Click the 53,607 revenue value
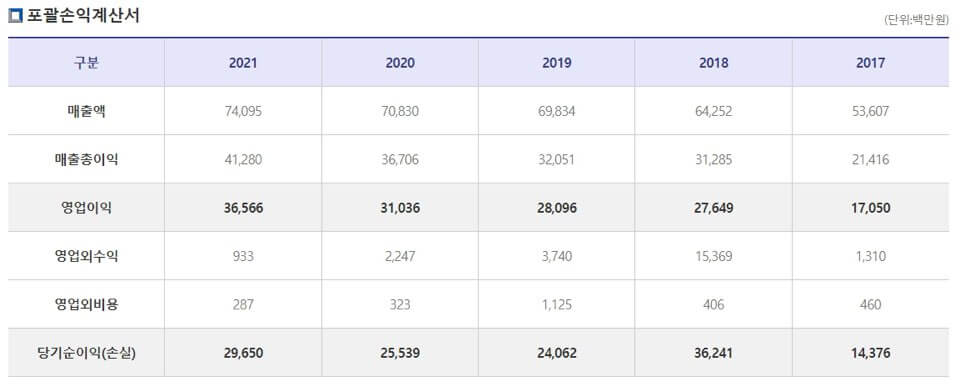Viewport: 960px width, 392px height. 871,111
